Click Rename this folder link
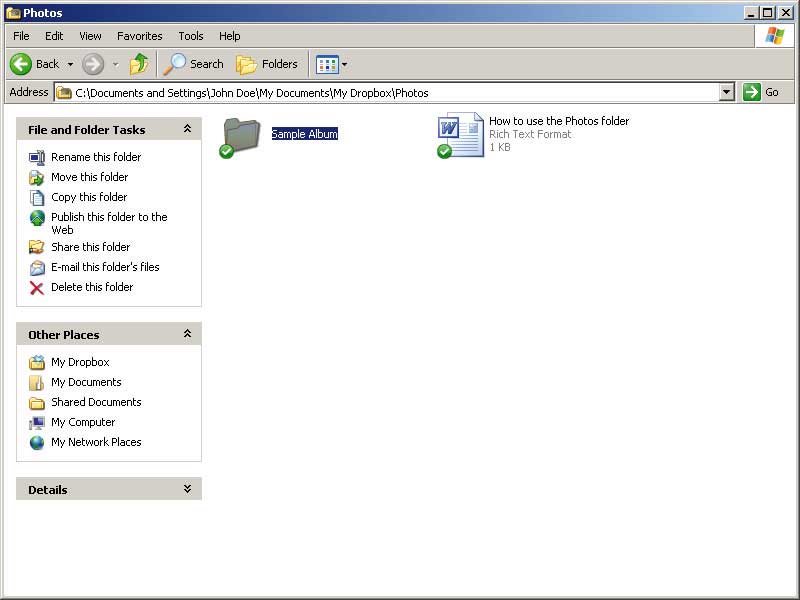The height and width of the screenshot is (600, 800). point(96,157)
